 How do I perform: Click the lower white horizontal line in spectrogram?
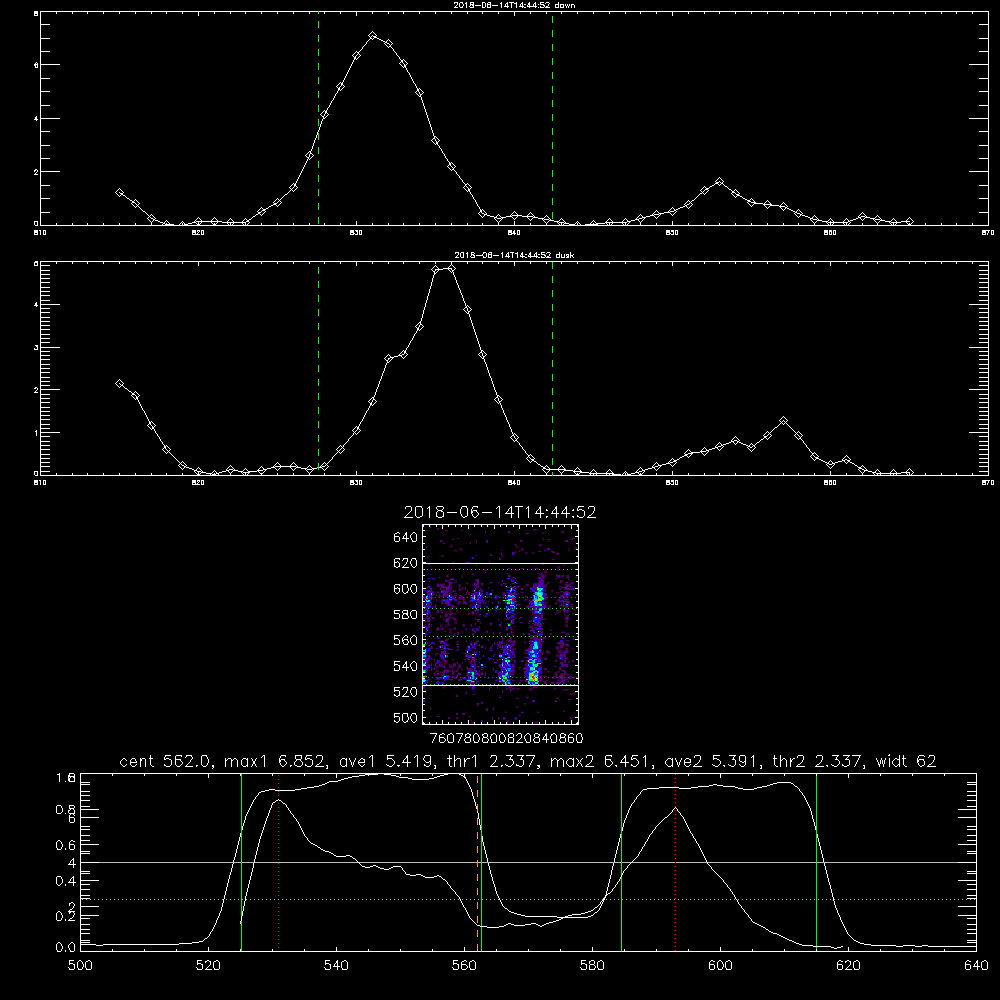coord(500,686)
